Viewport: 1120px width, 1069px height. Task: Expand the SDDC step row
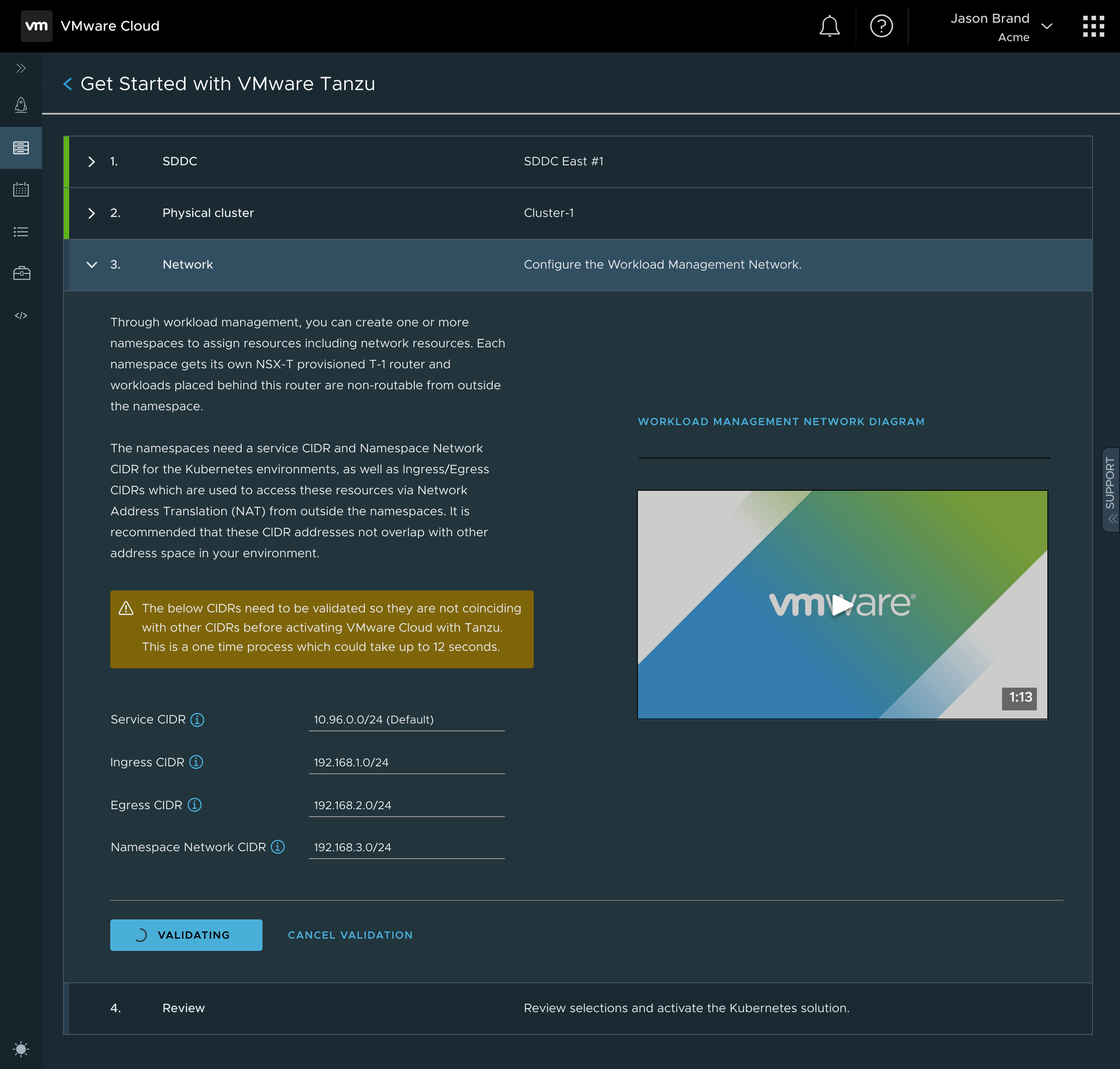pyautogui.click(x=92, y=161)
